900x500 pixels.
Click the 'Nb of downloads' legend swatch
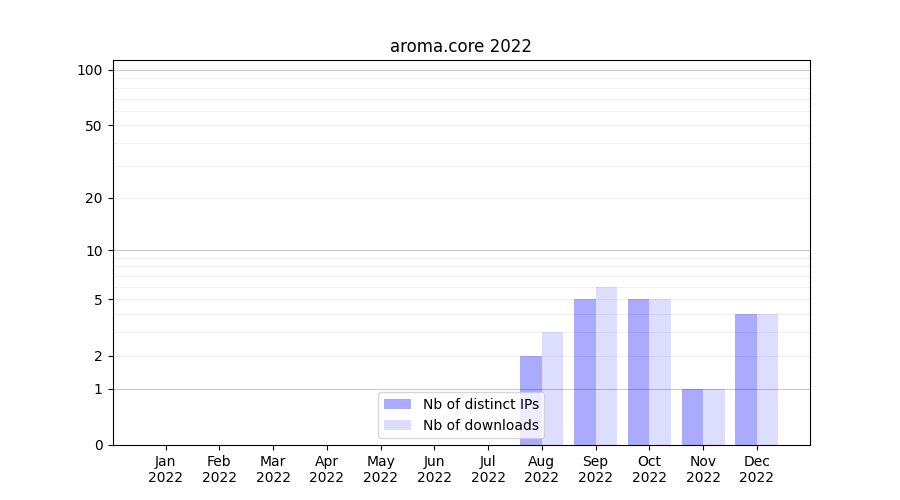coord(397,425)
